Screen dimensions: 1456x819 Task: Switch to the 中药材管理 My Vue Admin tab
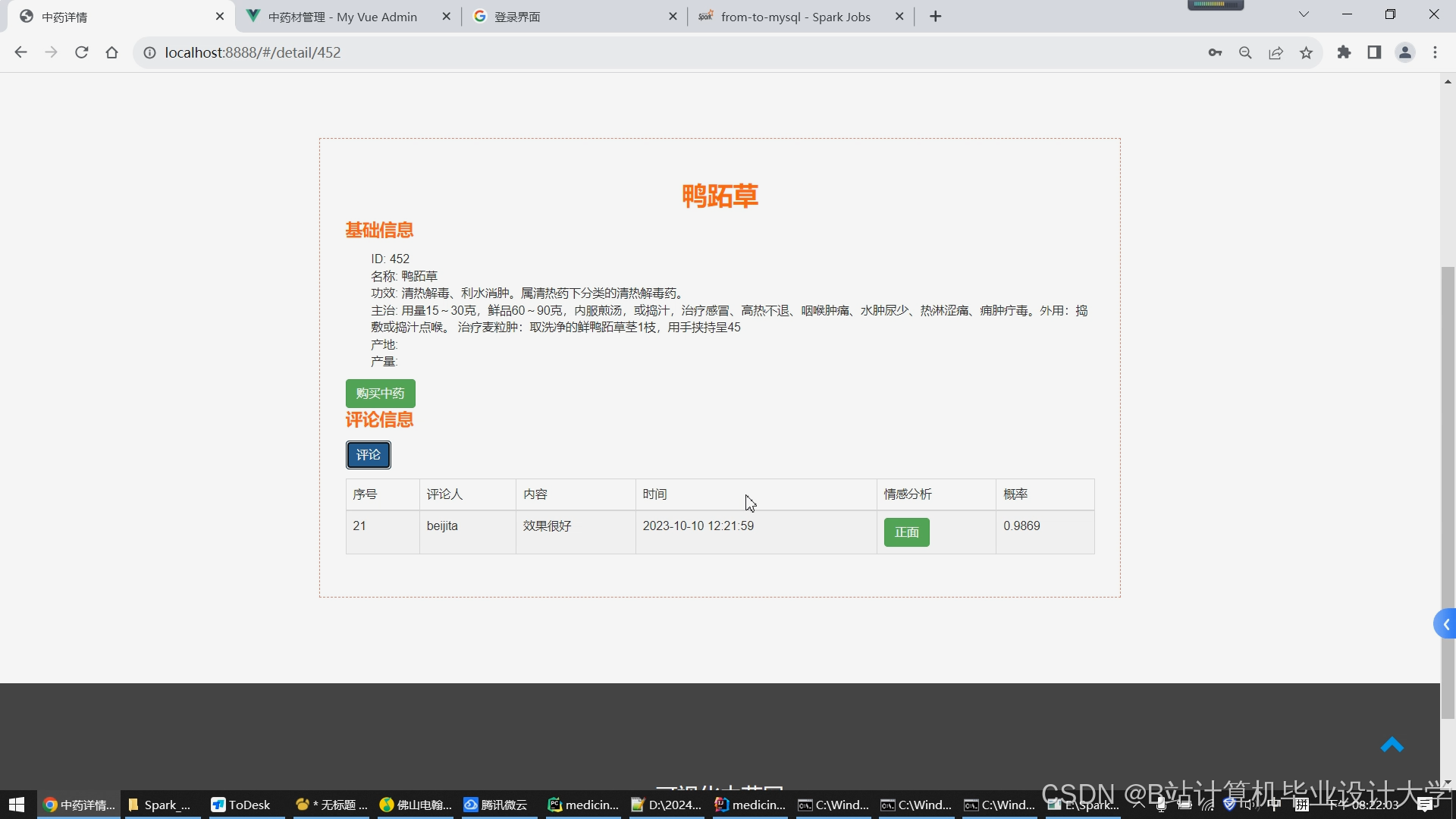342,17
